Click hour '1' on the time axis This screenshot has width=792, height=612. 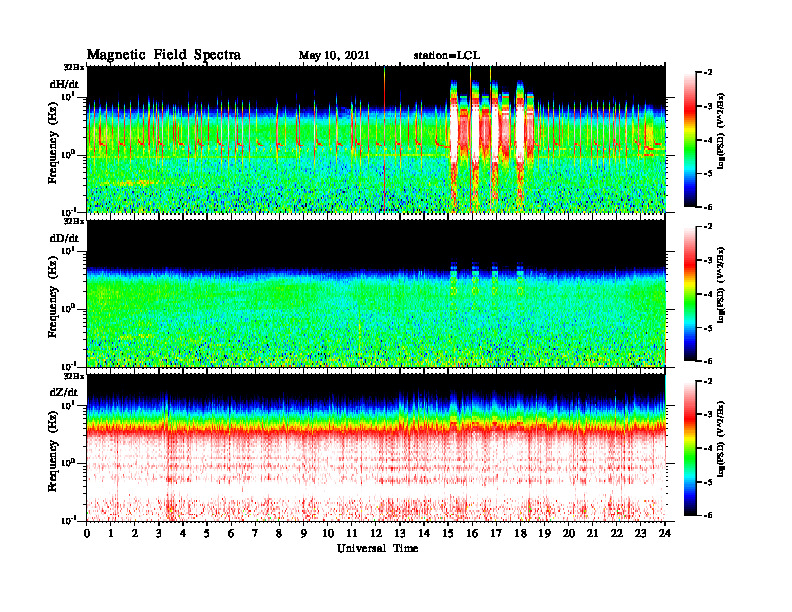click(111, 533)
